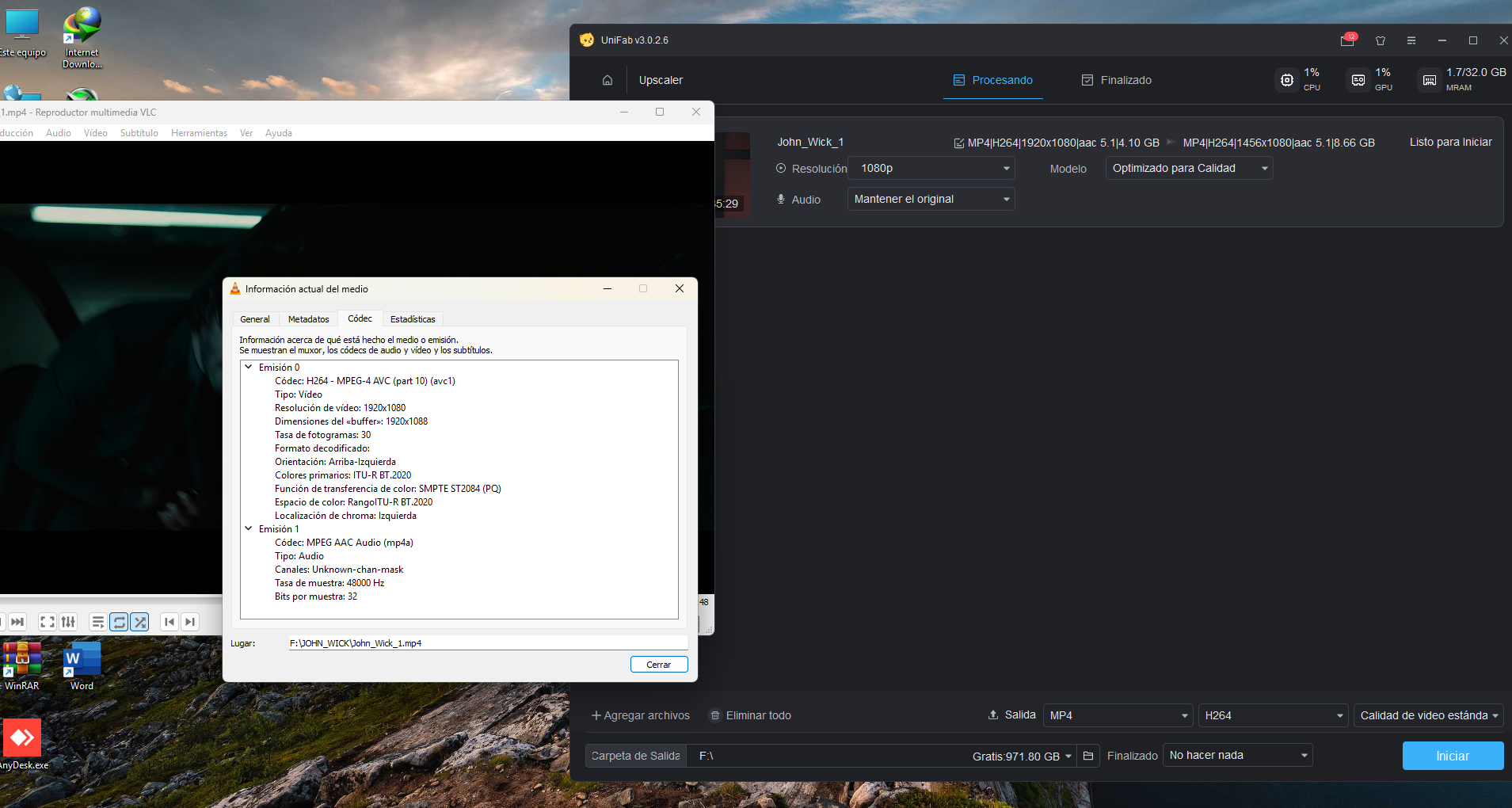Open the UniFab hamburger menu
1512x808 pixels.
pos(1411,40)
